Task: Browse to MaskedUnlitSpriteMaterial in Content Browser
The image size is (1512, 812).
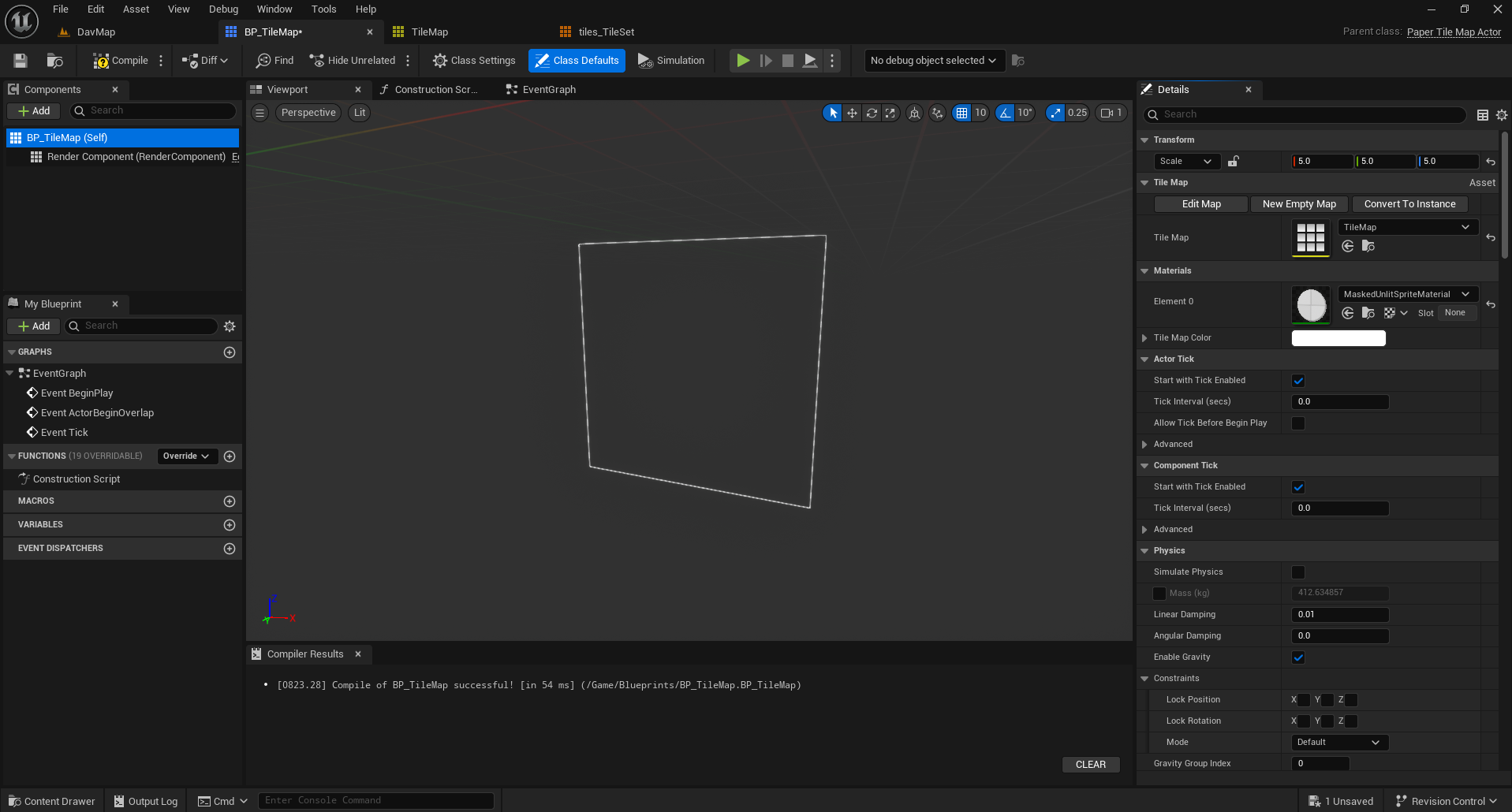Action: (1368, 313)
